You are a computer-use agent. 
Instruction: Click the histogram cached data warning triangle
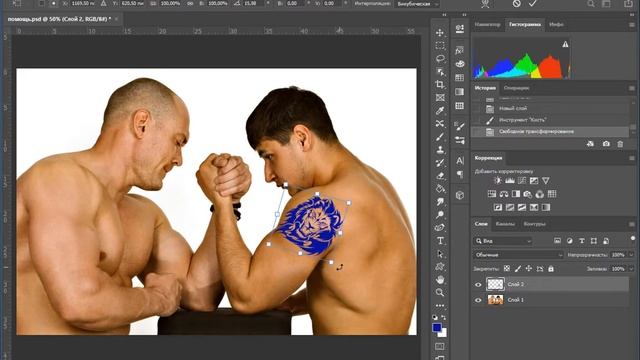(x=565, y=44)
